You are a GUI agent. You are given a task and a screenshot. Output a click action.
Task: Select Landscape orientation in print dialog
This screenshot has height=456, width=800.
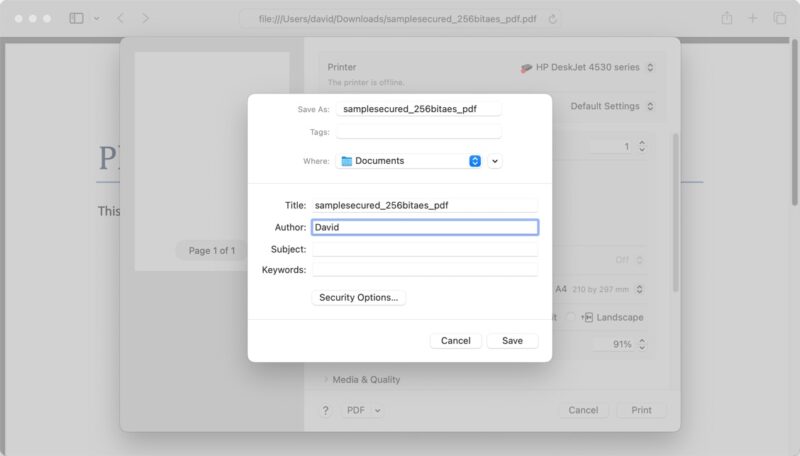pos(610,317)
